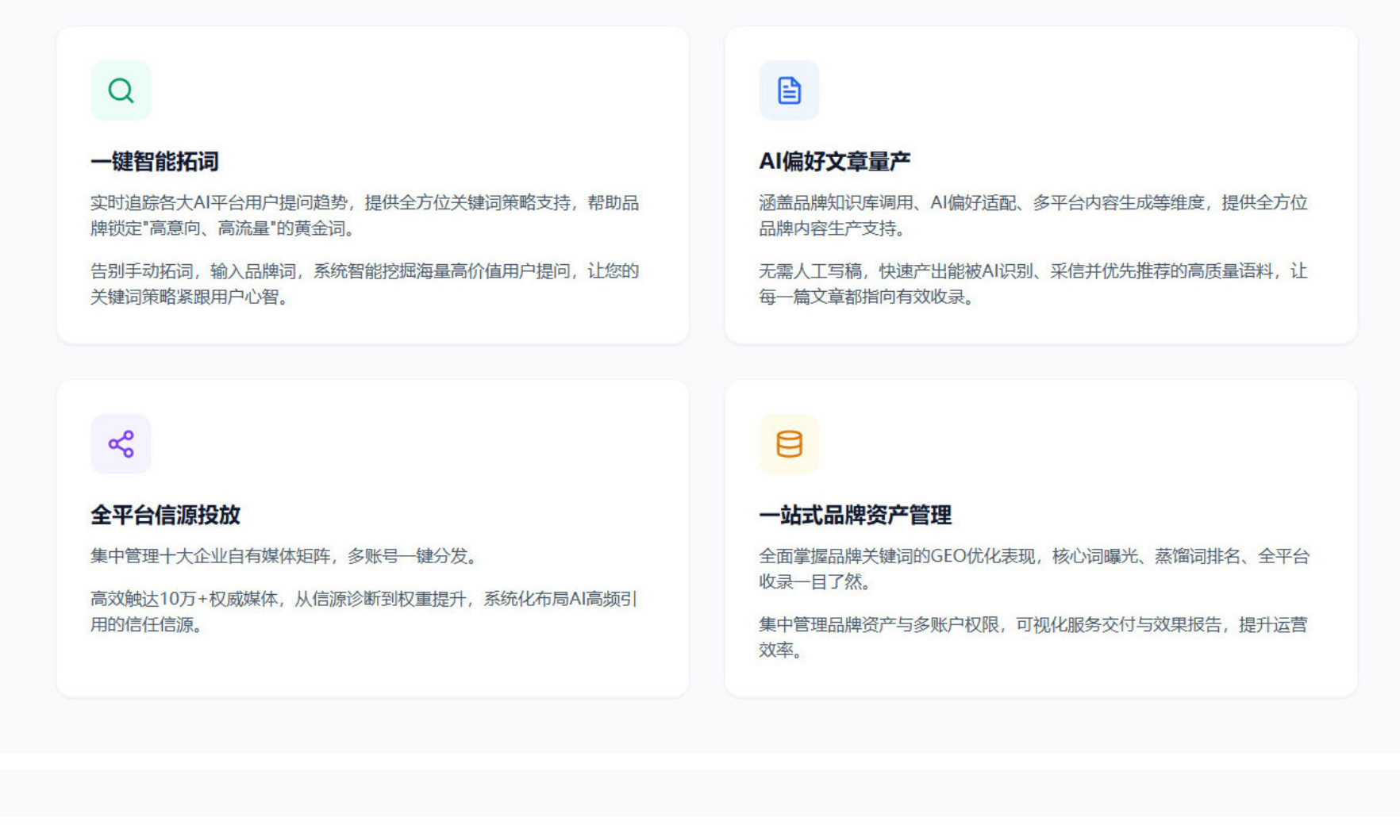Click the purple share icon
This screenshot has width=1400, height=840.
121,443
